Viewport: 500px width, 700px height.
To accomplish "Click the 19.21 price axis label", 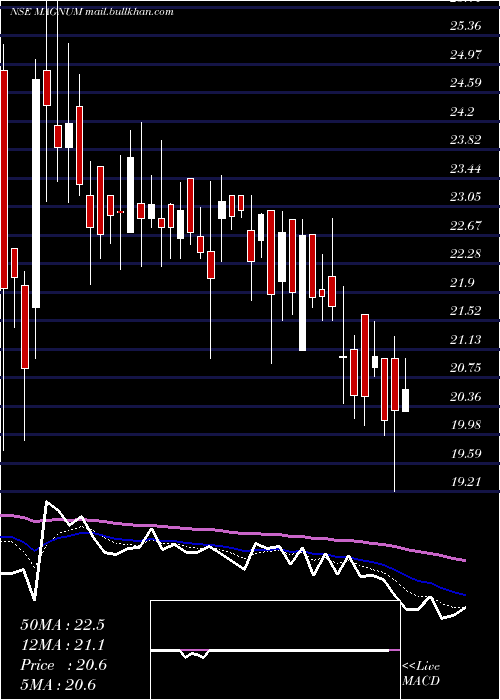I will point(466,482).
